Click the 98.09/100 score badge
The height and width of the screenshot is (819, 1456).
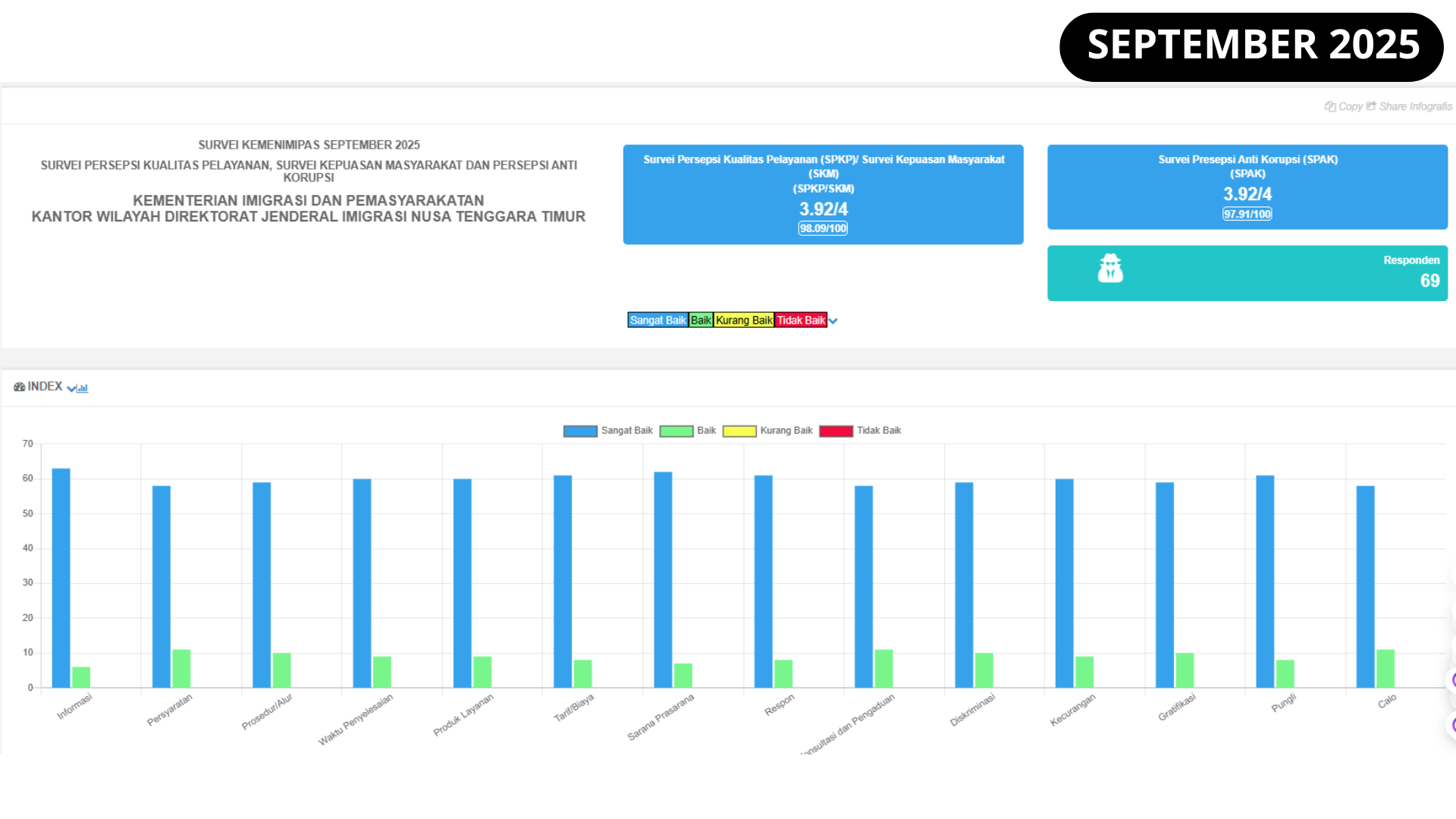click(x=823, y=228)
